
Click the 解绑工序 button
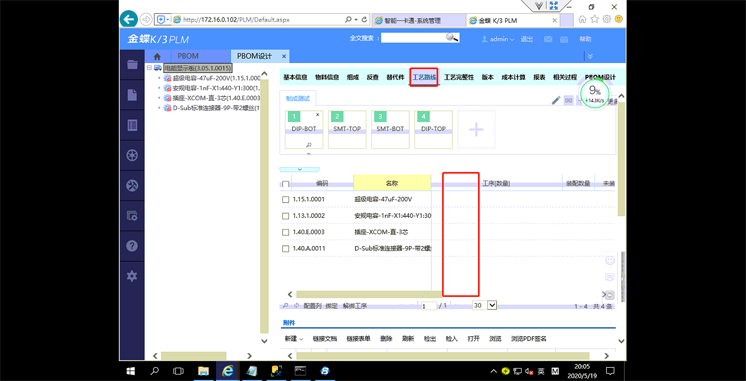click(355, 306)
